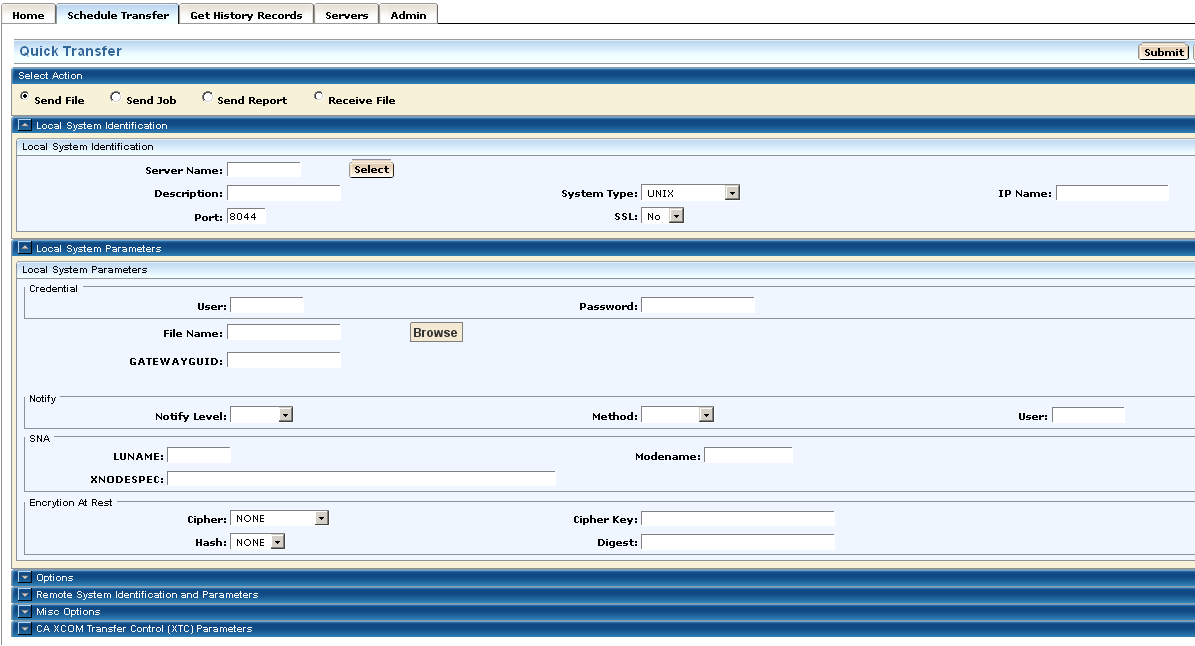Open the SSL dropdown

(x=676, y=216)
